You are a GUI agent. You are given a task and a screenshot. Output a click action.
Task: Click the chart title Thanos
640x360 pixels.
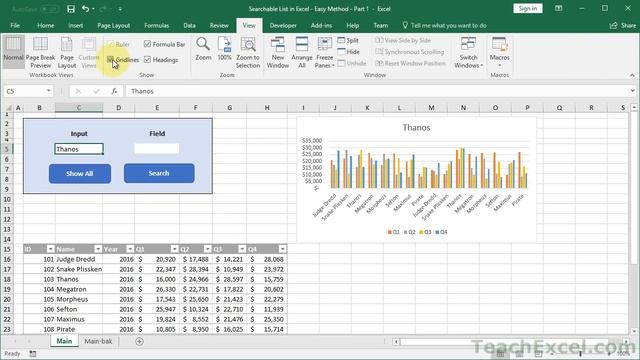416,128
